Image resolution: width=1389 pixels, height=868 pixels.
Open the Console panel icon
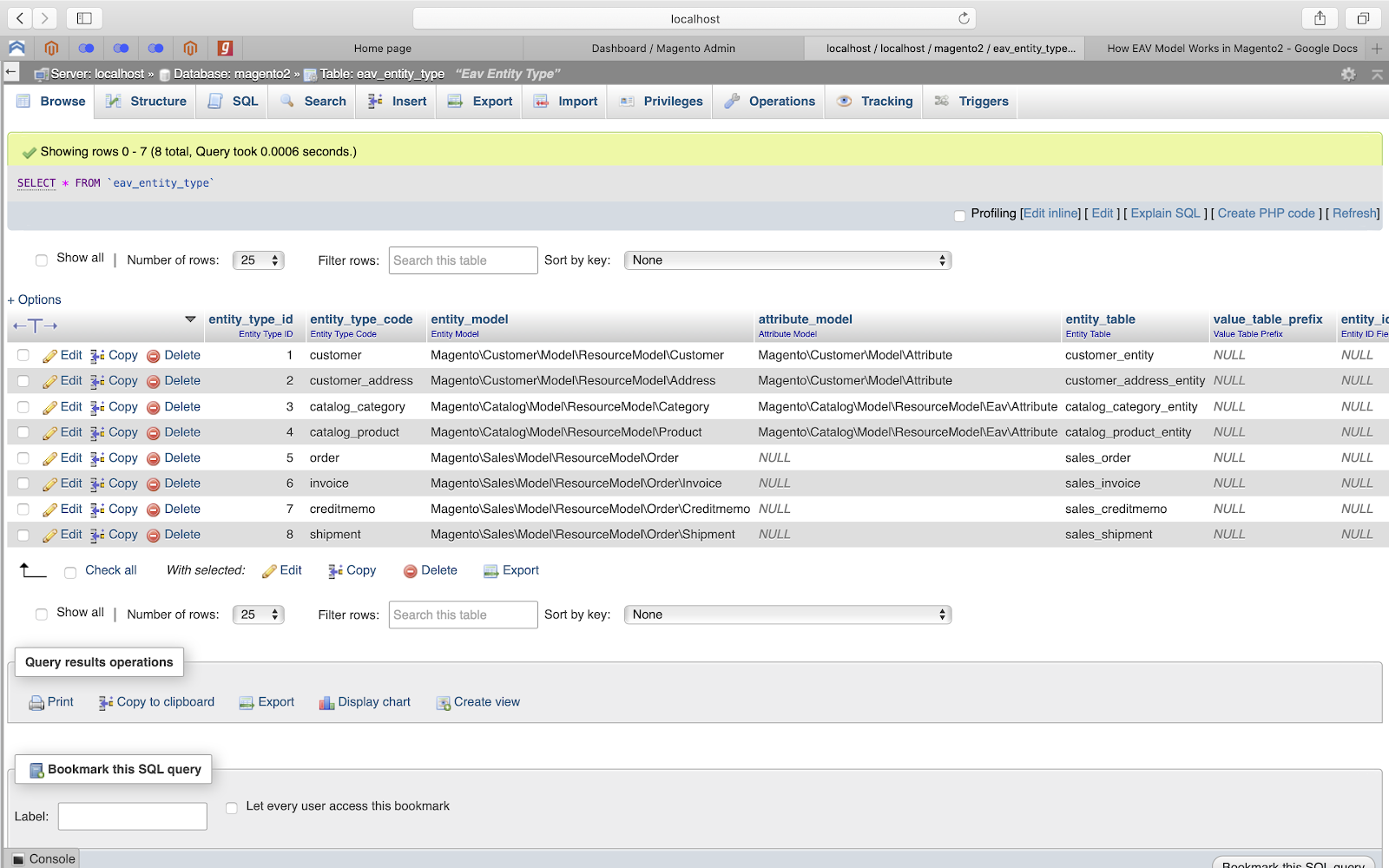[19, 859]
